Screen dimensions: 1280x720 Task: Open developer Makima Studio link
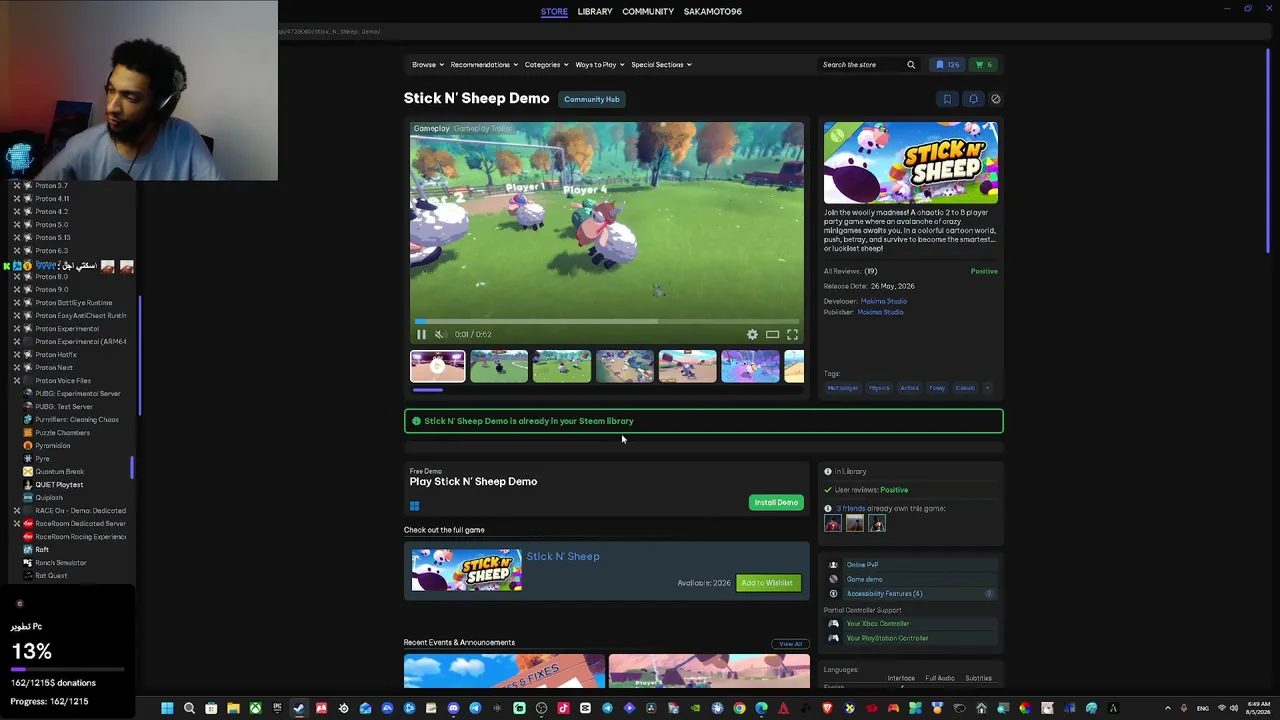pyautogui.click(x=884, y=301)
